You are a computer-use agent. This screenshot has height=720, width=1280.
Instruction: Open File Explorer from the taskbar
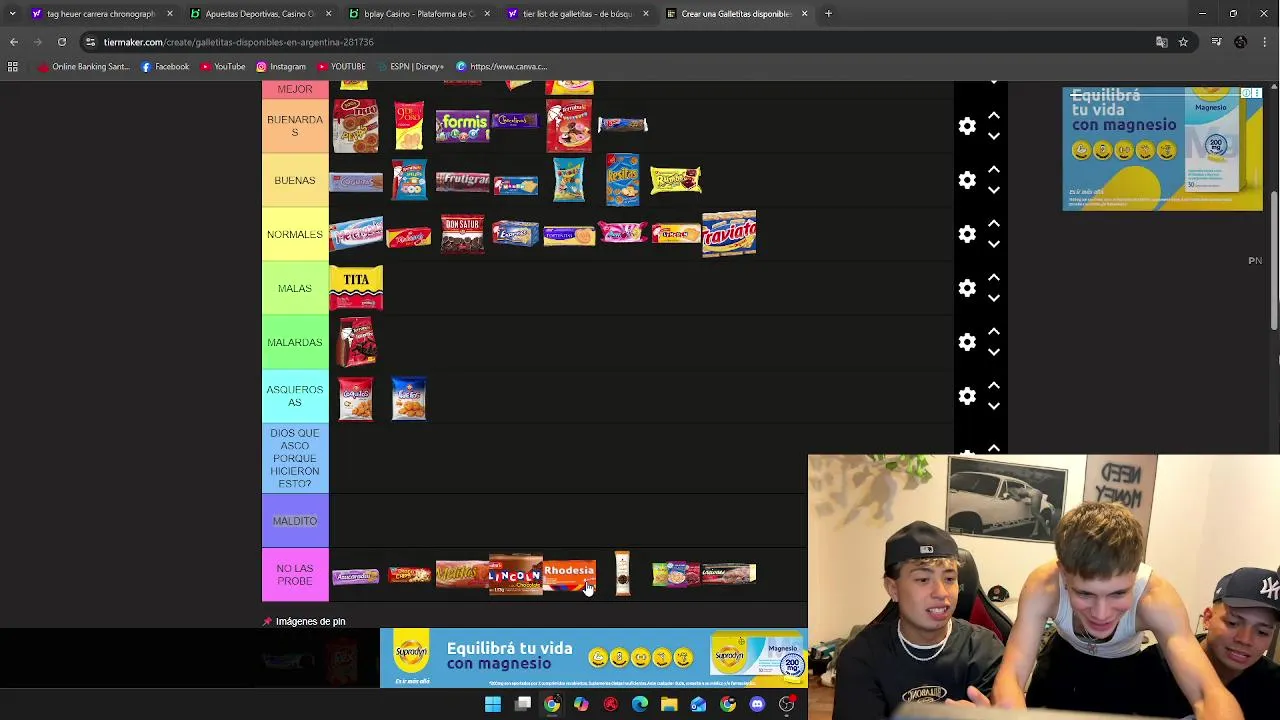[669, 704]
